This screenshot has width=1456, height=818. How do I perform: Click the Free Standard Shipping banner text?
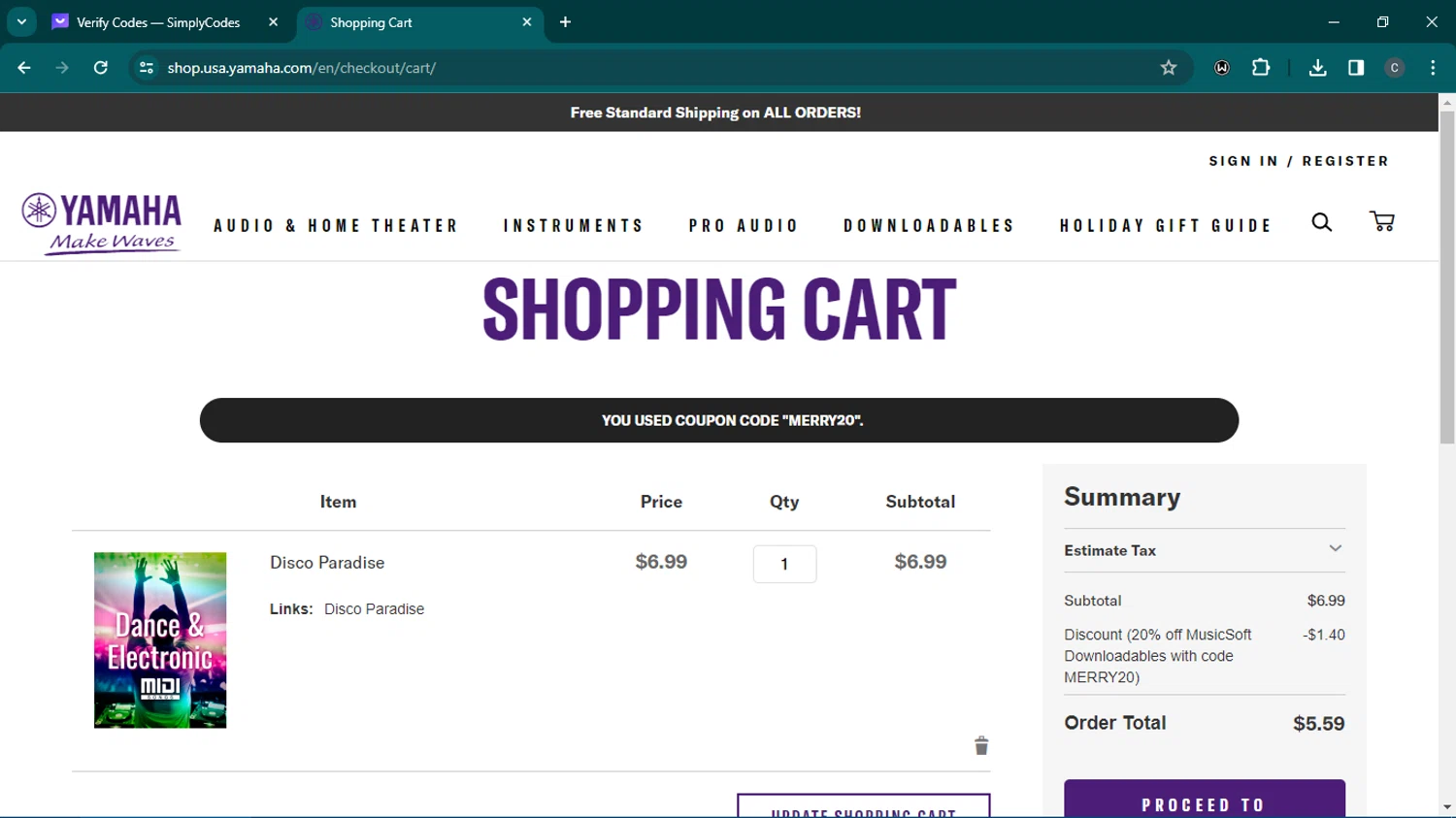click(x=715, y=113)
